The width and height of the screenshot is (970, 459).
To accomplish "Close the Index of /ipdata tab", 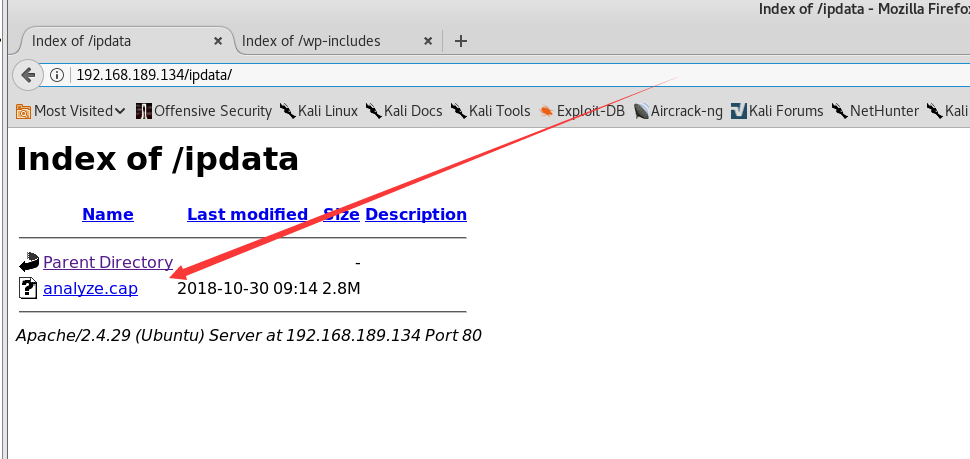I will 218,41.
